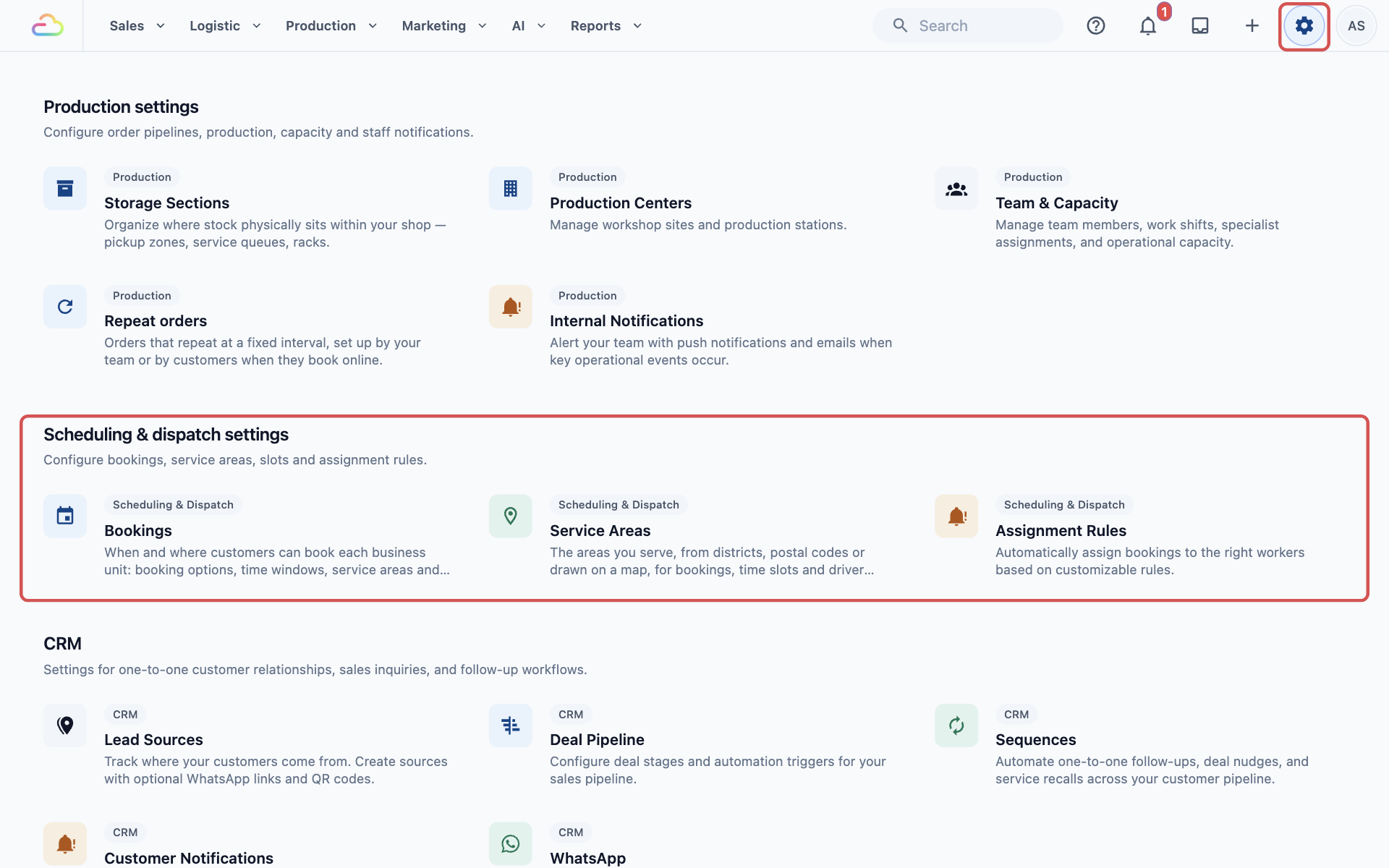Click the cloud logo home icon
This screenshot has height=868, width=1389.
tap(48, 25)
